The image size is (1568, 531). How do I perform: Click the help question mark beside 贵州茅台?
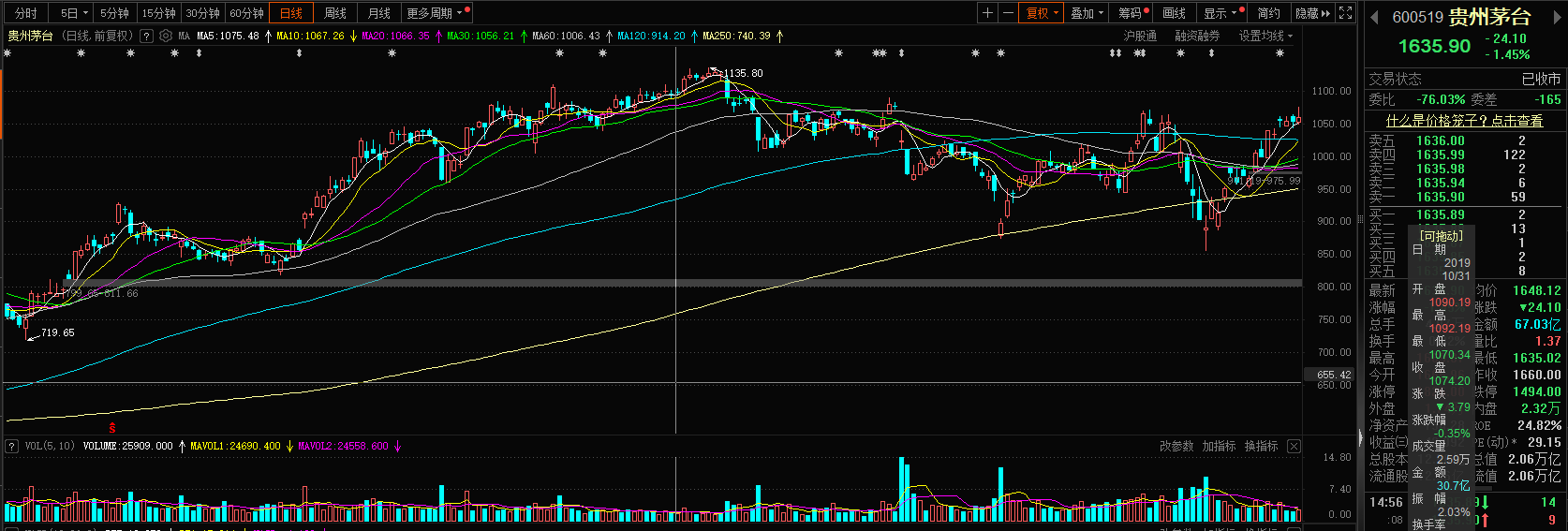pos(146,36)
